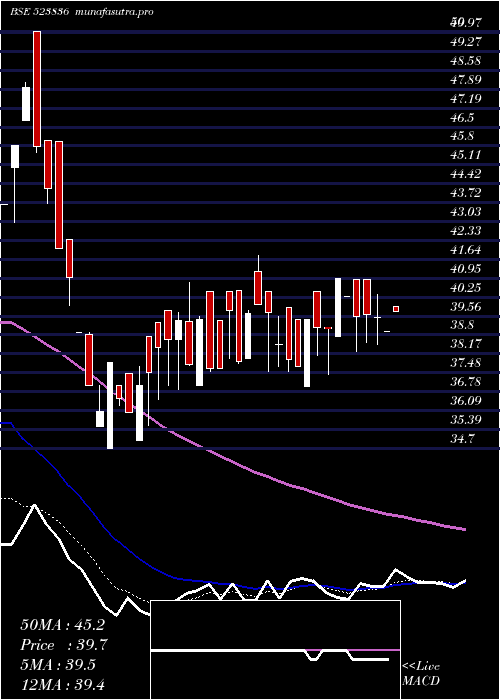Image resolution: width=500 pixels, height=700 pixels.
Task: Click the Price : 39.7 readout
Action: (63, 645)
